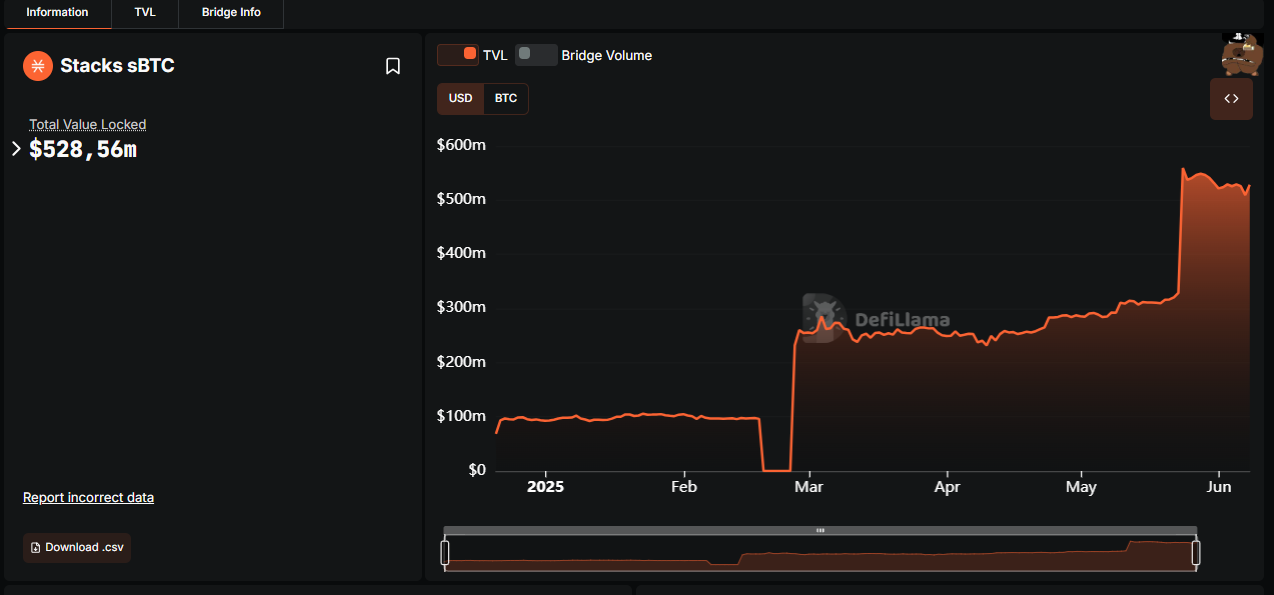Open the Bridge Info tab
The height and width of the screenshot is (595, 1274).
[231, 13]
